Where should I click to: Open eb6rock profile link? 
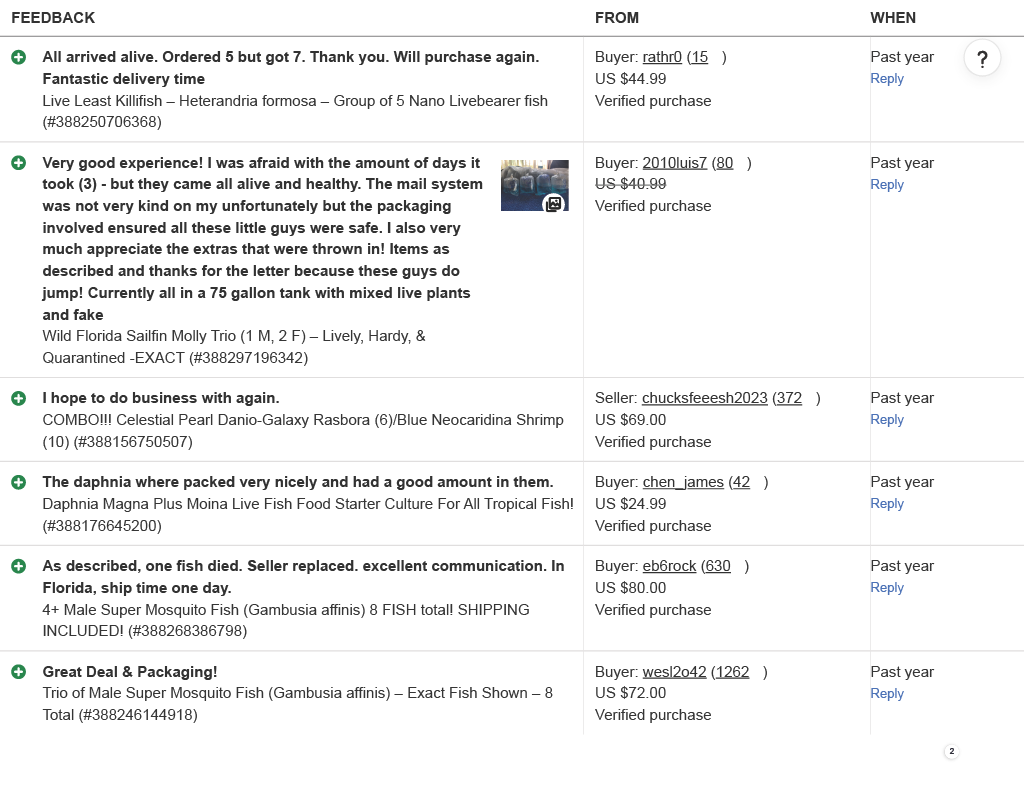click(669, 566)
